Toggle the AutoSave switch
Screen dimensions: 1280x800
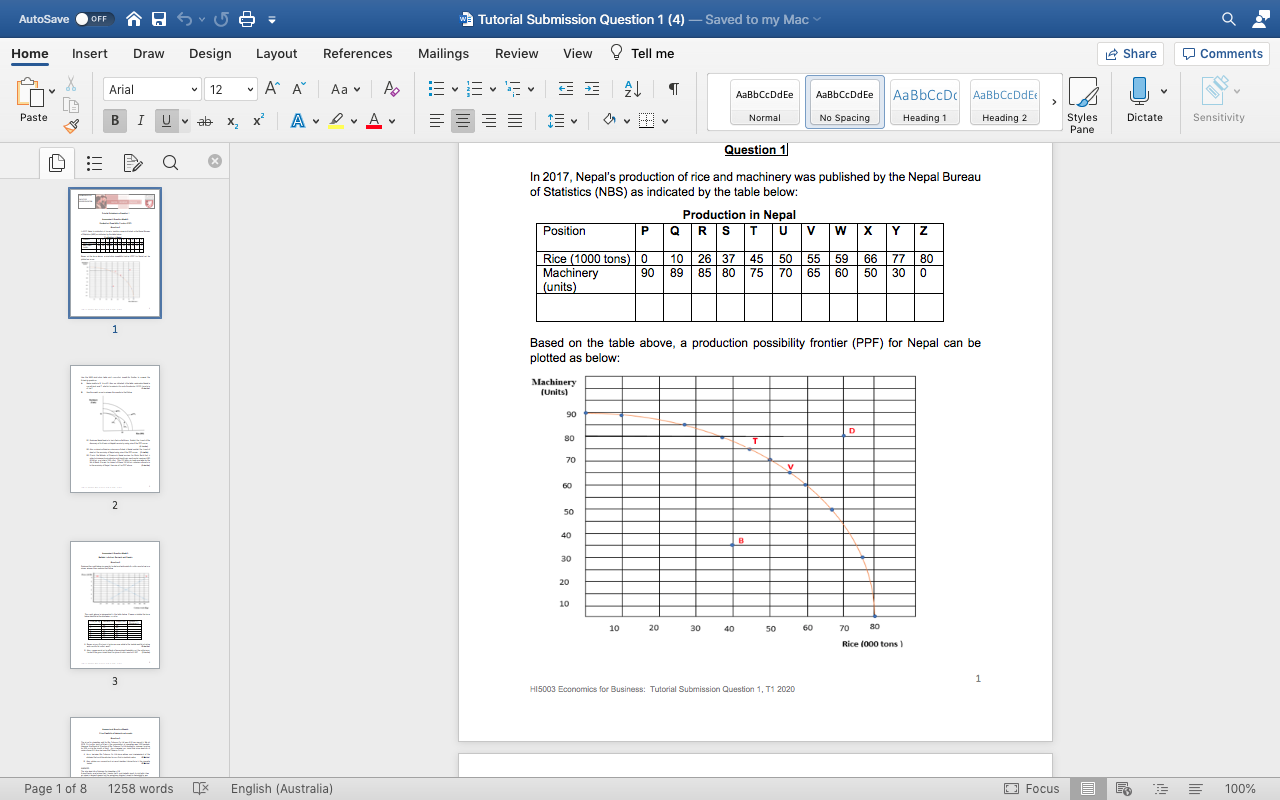[95, 19]
